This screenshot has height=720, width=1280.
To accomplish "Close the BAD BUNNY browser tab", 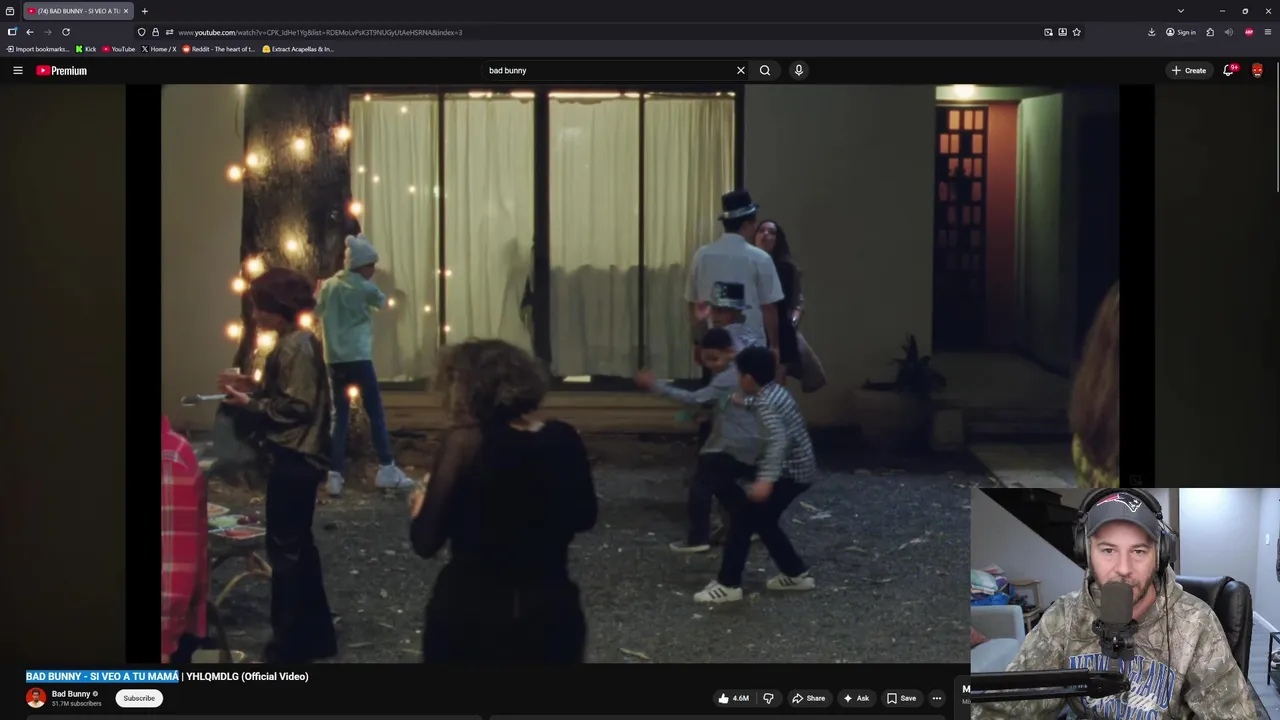I will tap(126, 11).
